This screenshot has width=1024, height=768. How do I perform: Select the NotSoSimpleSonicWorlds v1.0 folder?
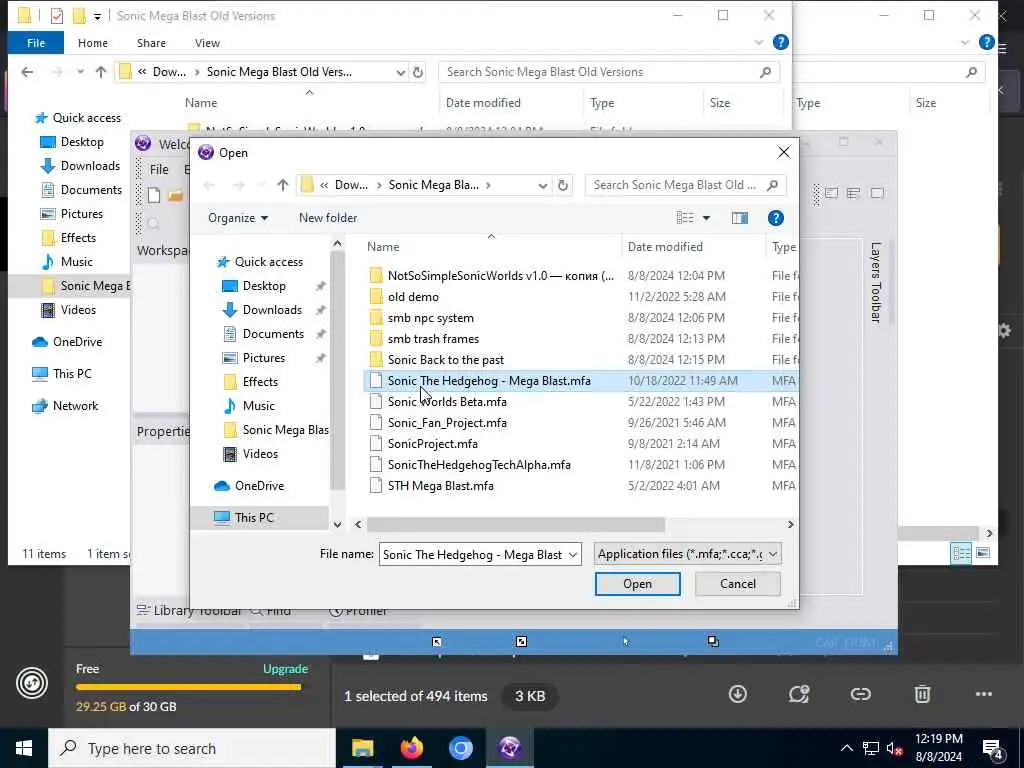(x=500, y=276)
